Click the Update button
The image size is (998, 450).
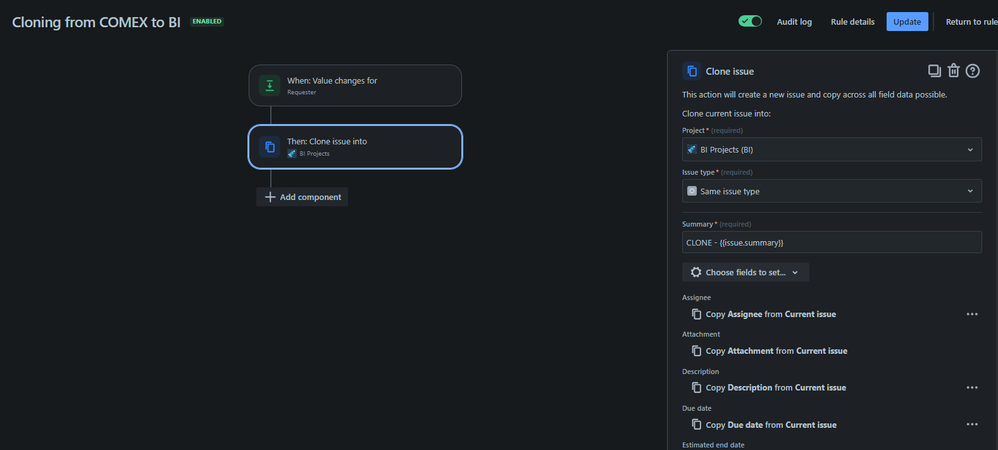[907, 22]
